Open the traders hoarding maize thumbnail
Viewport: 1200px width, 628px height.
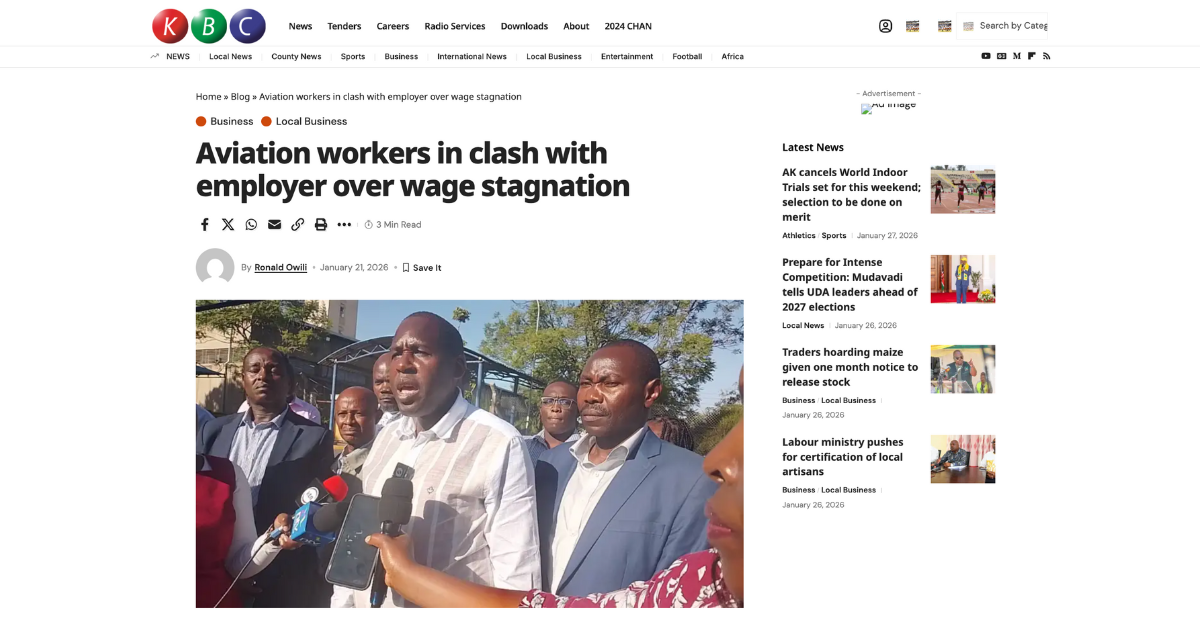963,369
